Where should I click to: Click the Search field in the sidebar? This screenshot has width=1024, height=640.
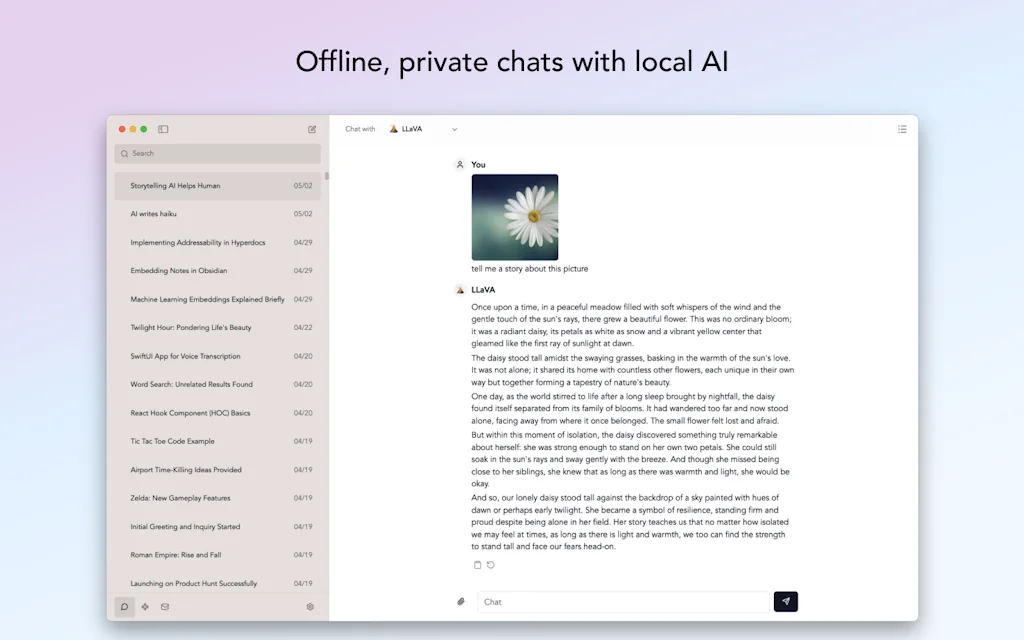click(217, 153)
